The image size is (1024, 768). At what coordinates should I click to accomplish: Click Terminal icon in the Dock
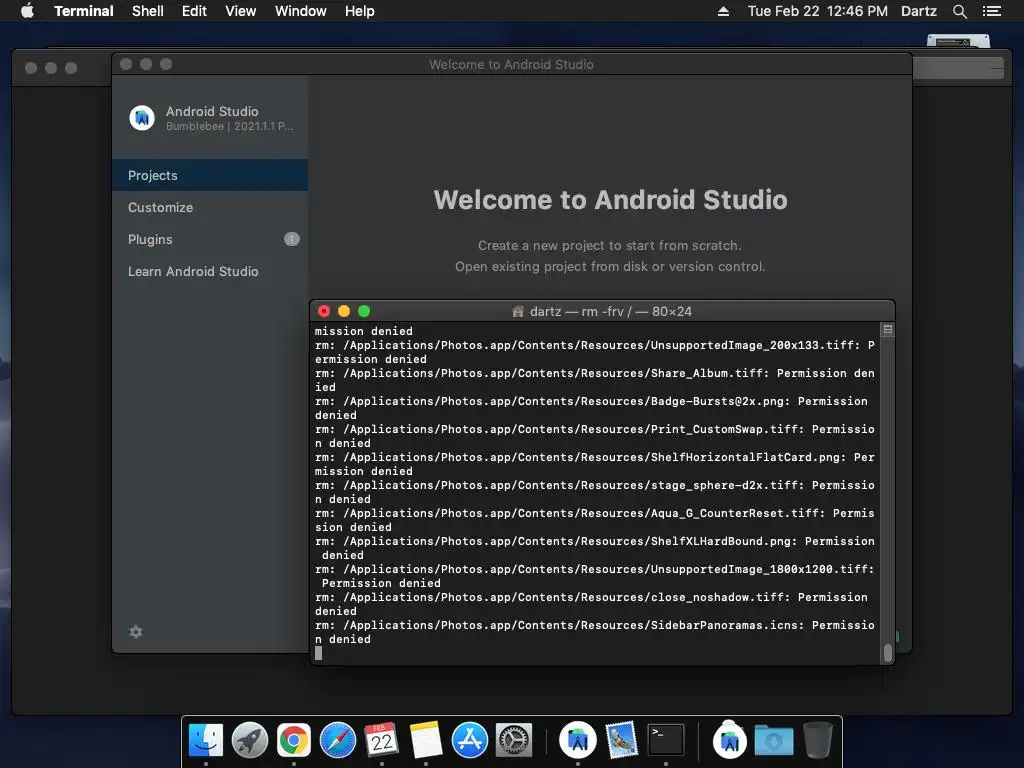tap(665, 741)
